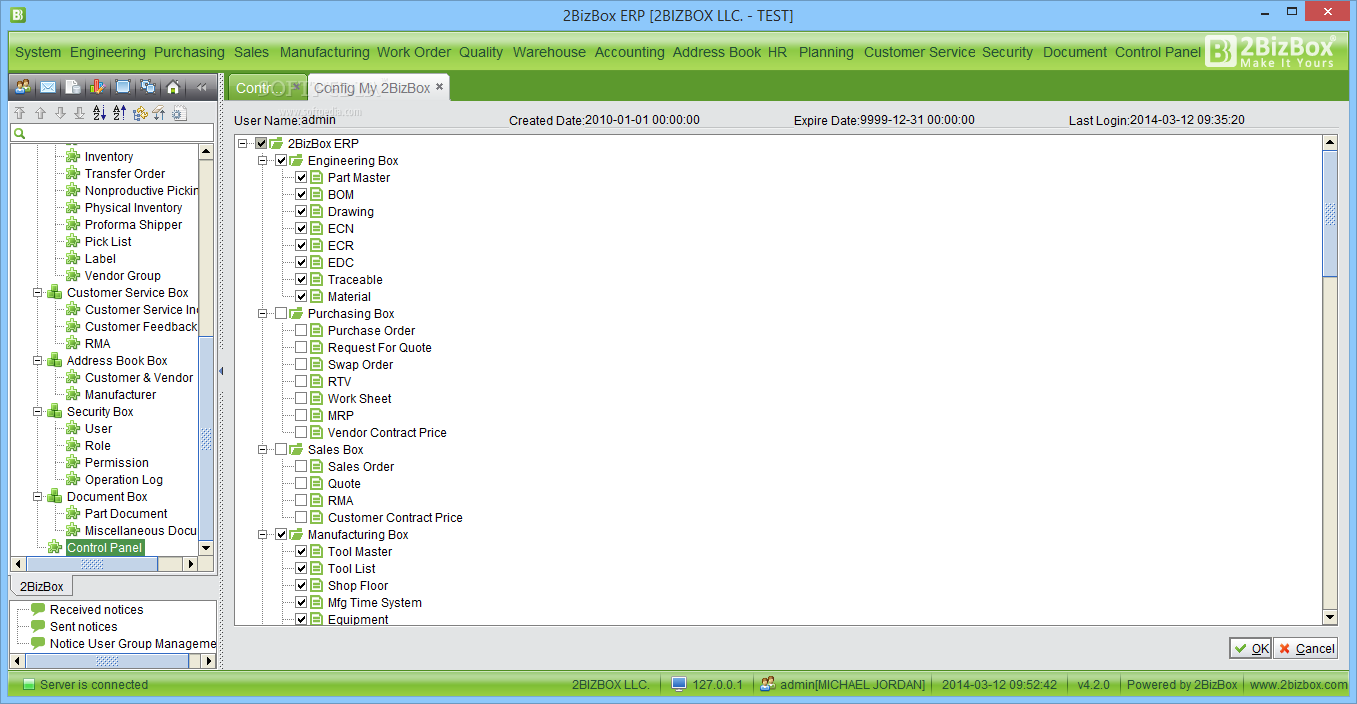This screenshot has height=704, width=1357.
Task: Click the move down arrow icon
Action: click(x=60, y=113)
